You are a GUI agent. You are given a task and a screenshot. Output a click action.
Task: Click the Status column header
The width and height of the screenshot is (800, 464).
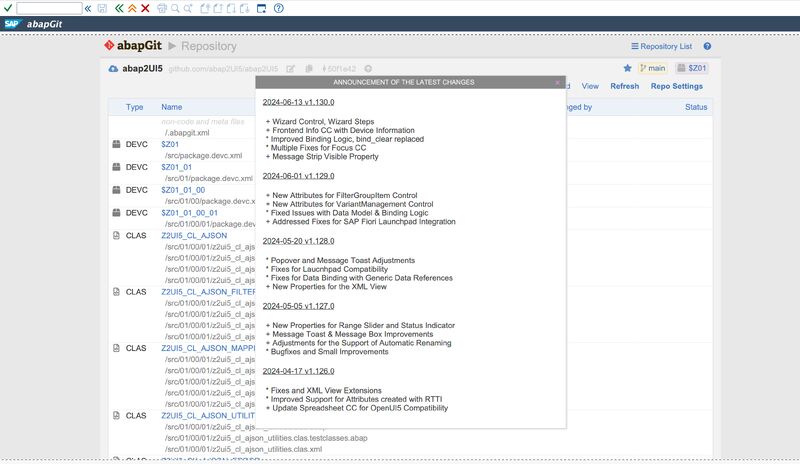pos(696,107)
